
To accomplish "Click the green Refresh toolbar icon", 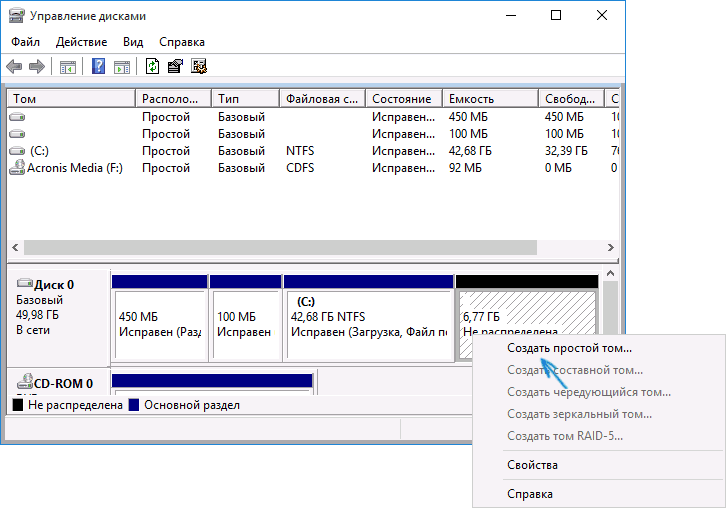I will tap(152, 66).
